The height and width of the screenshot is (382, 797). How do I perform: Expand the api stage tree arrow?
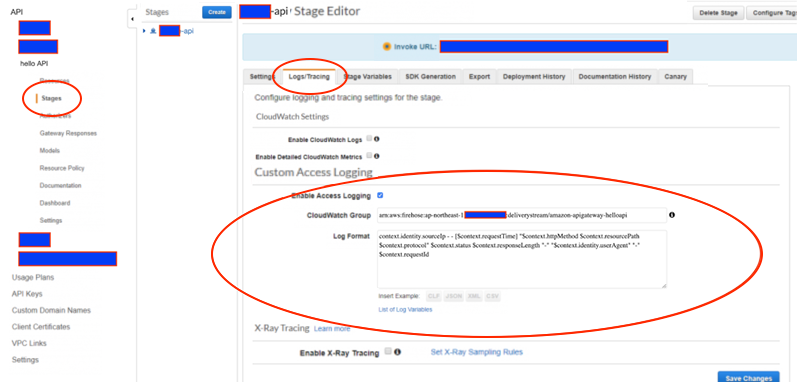pyautogui.click(x=144, y=31)
